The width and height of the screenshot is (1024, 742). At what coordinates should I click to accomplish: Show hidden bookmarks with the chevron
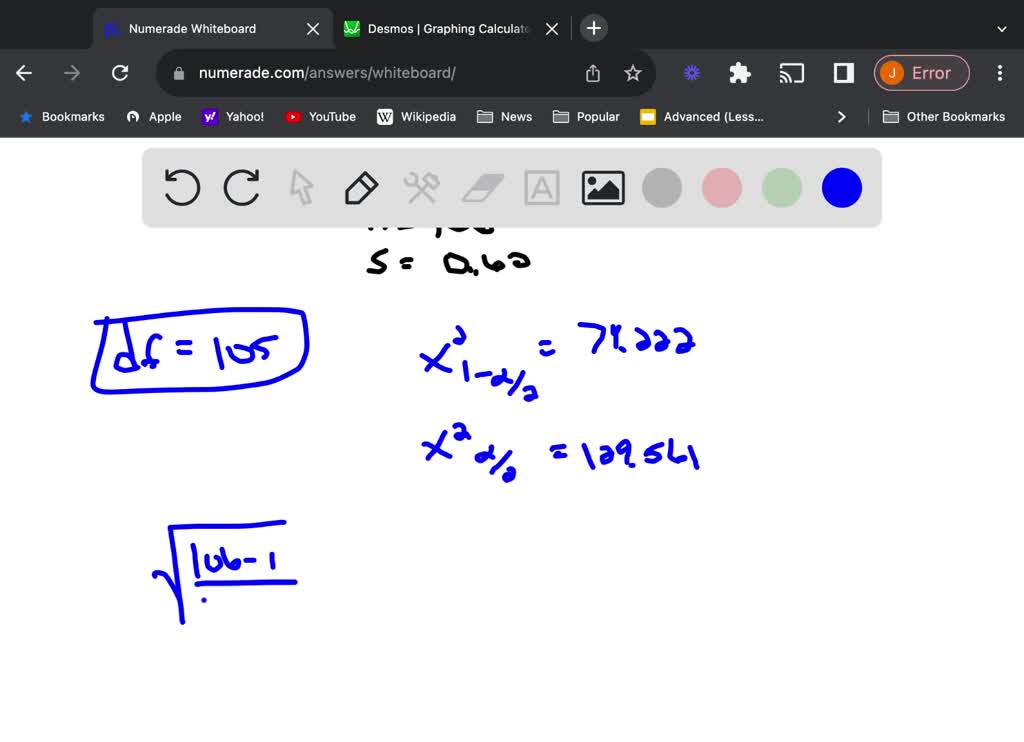point(842,117)
